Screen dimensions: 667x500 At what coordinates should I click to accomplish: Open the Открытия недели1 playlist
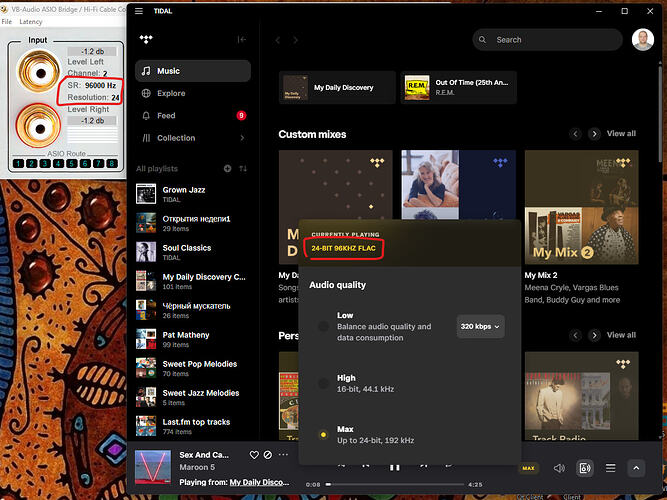coord(191,223)
